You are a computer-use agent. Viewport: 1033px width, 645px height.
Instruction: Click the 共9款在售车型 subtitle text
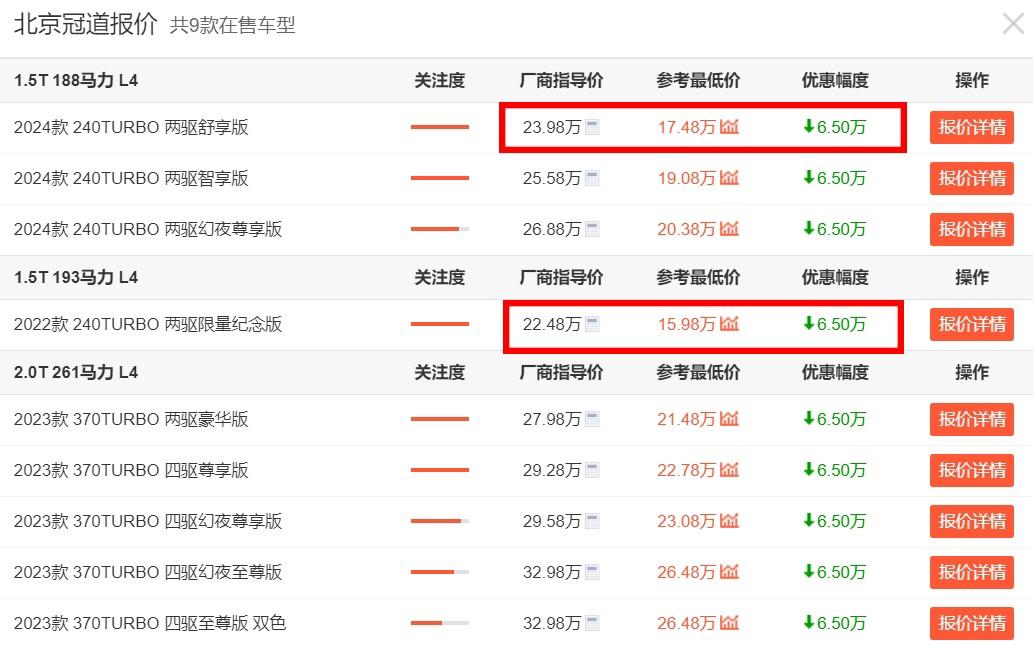click(x=233, y=25)
